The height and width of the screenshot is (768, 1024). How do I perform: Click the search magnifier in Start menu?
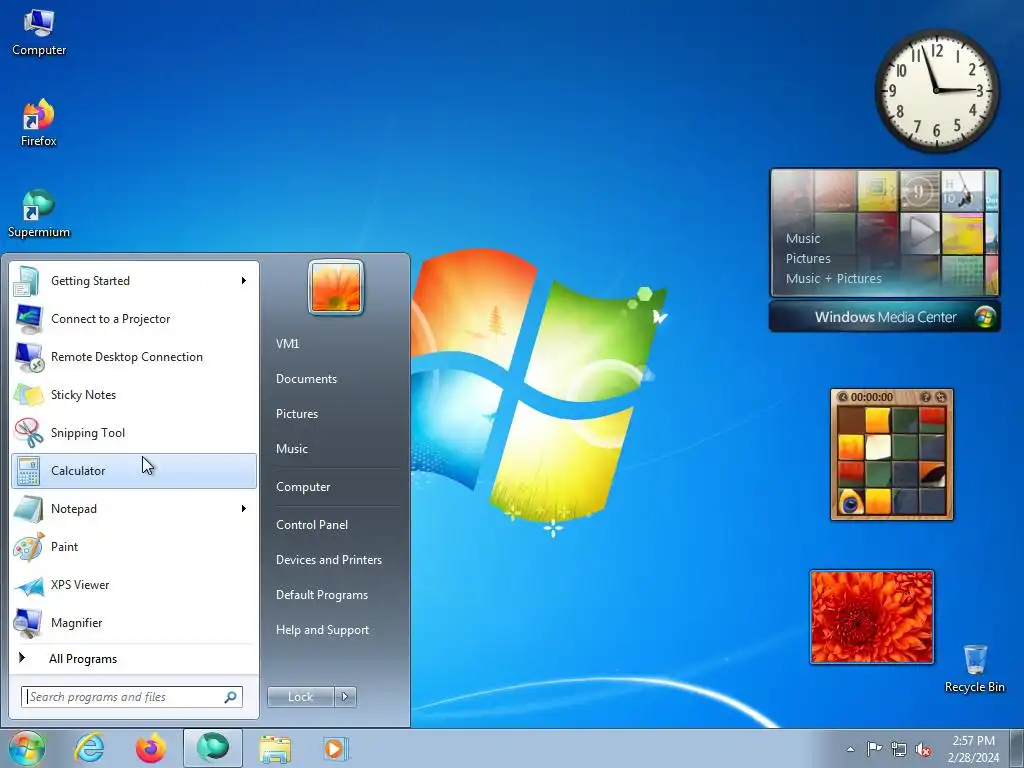(x=230, y=697)
